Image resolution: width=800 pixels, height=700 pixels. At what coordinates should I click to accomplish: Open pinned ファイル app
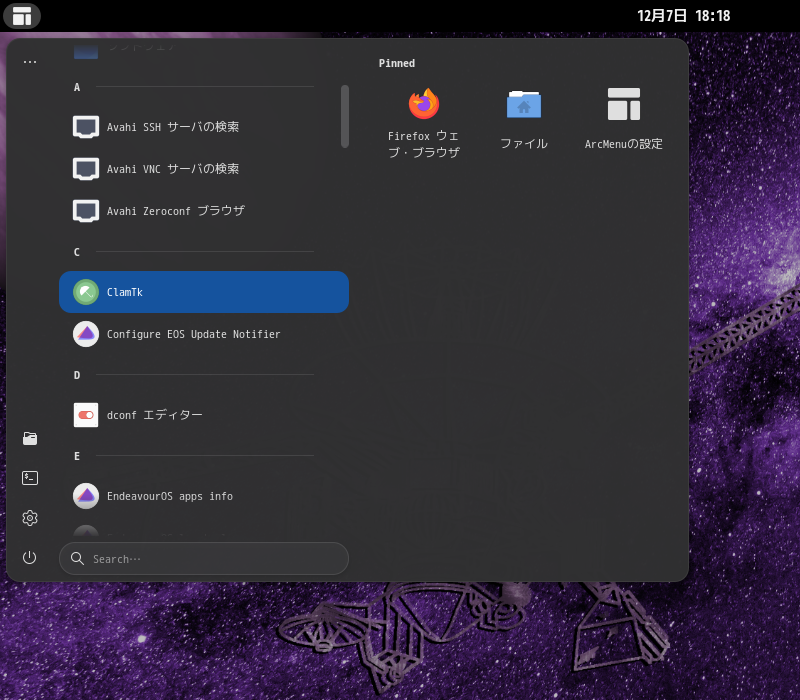coord(523,120)
